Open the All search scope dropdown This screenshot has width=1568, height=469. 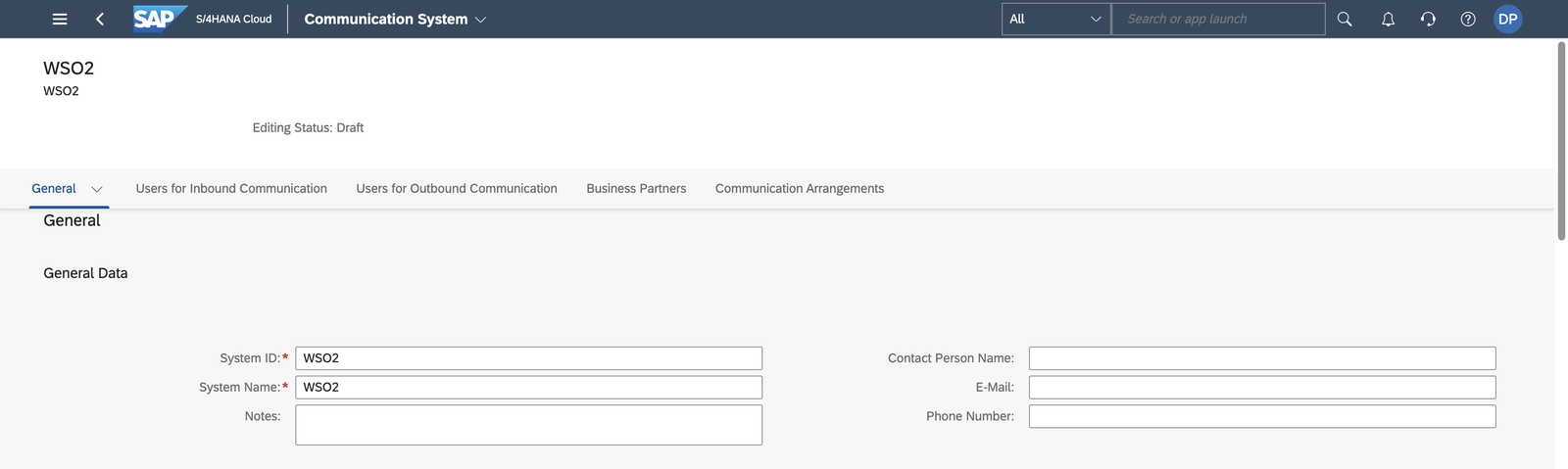pyautogui.click(x=1055, y=19)
